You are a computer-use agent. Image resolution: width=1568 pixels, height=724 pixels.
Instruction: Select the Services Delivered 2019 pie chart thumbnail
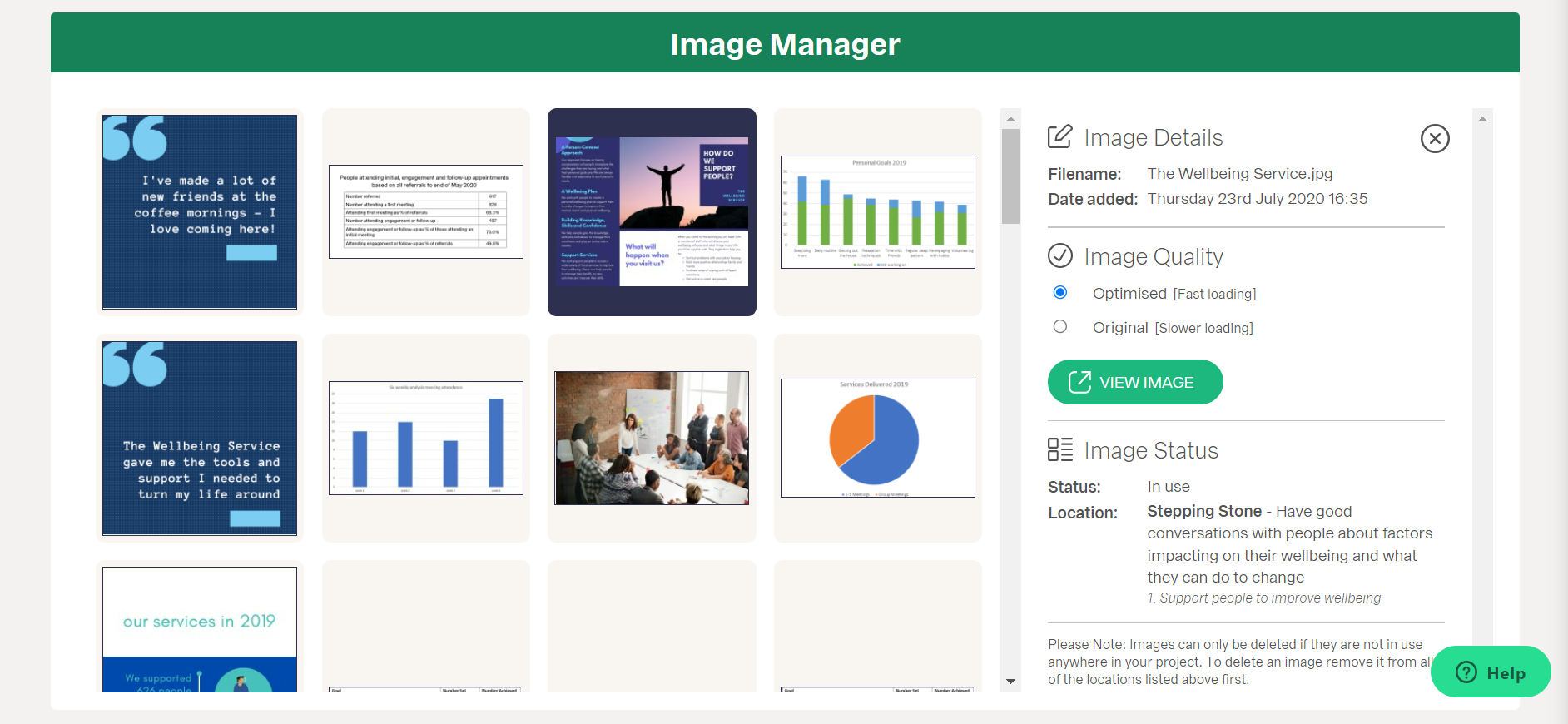pos(878,439)
